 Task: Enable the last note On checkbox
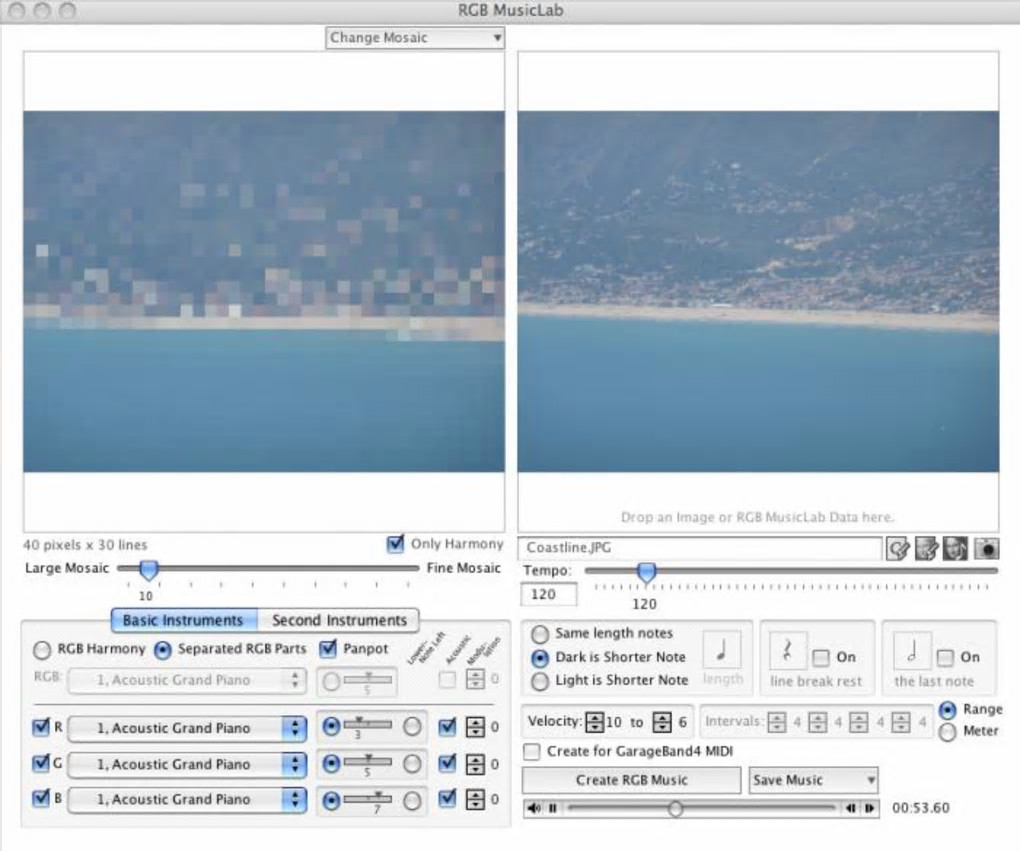point(945,658)
